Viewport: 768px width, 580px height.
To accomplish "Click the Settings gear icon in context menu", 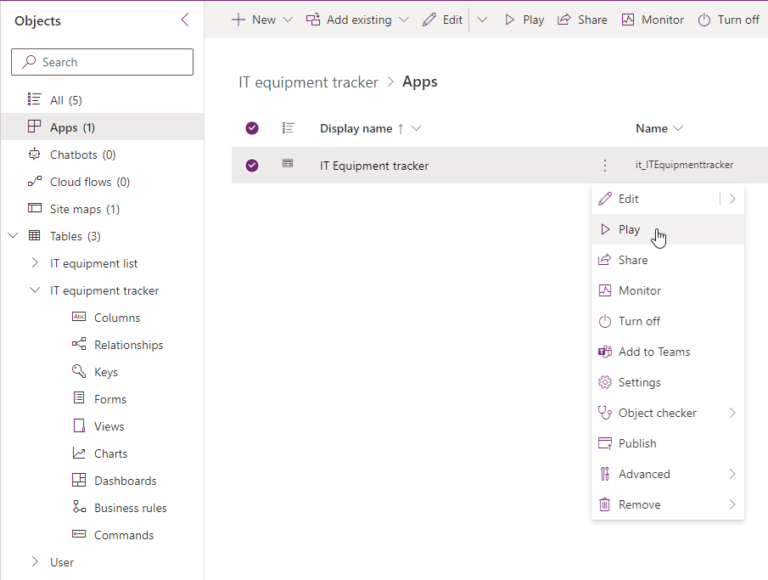I will click(x=604, y=382).
